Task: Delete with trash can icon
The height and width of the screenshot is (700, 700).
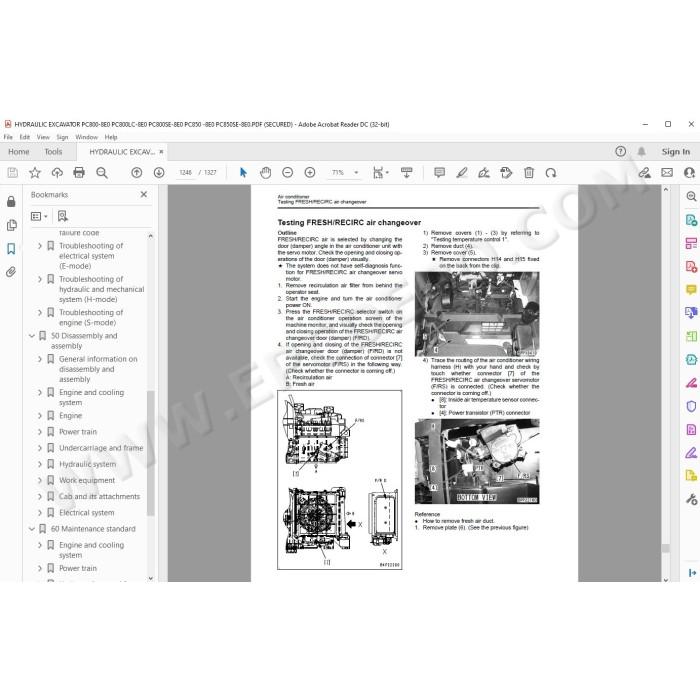Action: tap(529, 172)
